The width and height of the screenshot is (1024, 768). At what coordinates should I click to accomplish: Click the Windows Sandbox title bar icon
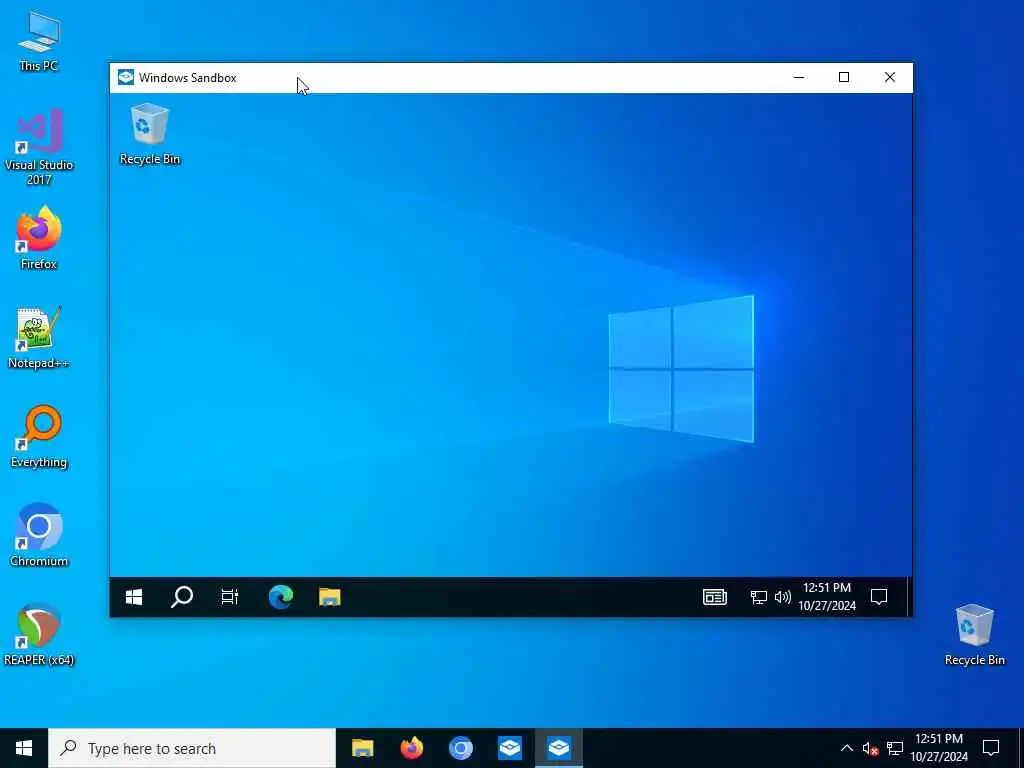[126, 77]
